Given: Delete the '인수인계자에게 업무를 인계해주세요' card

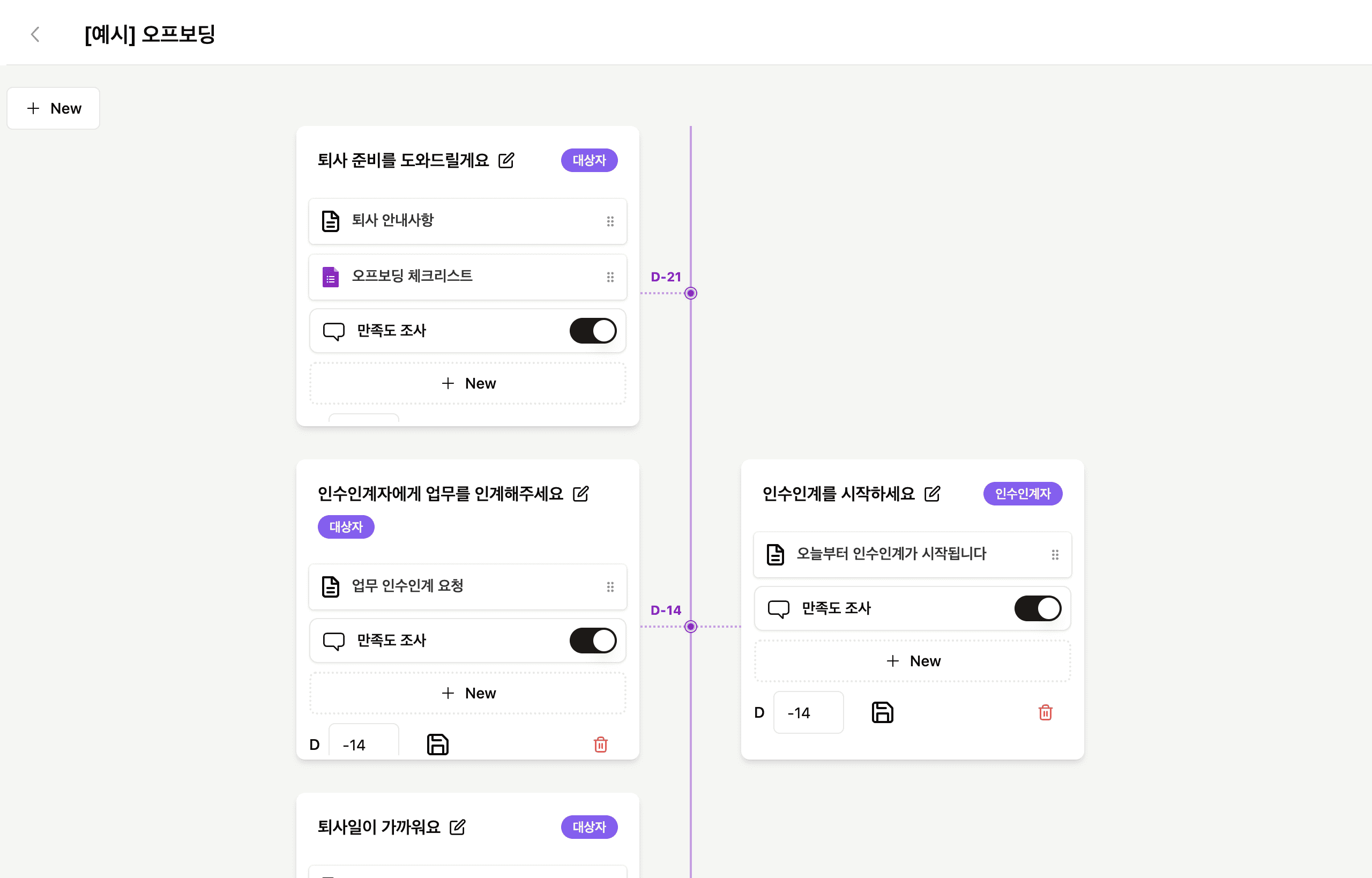Looking at the screenshot, I should [x=601, y=744].
